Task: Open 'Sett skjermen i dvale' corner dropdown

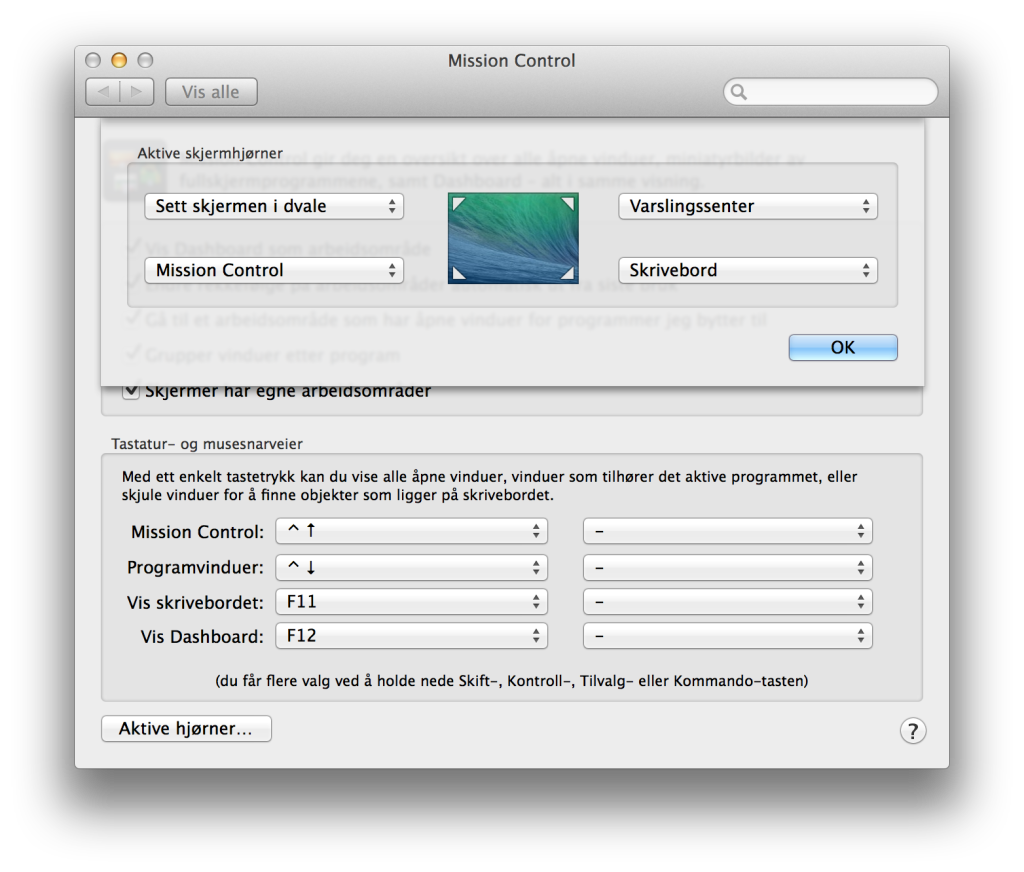Action: coord(274,206)
